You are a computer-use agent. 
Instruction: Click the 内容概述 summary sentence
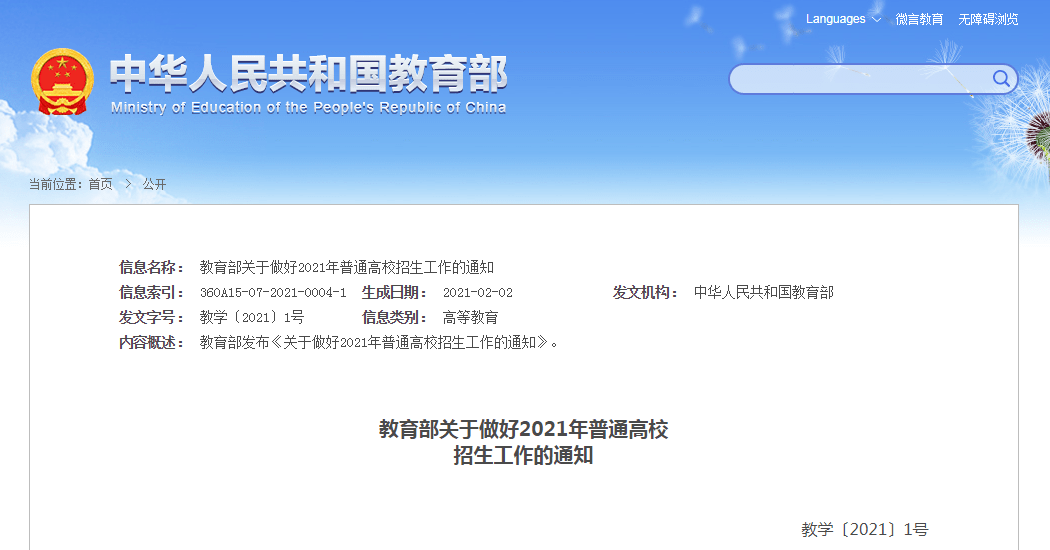[379, 342]
